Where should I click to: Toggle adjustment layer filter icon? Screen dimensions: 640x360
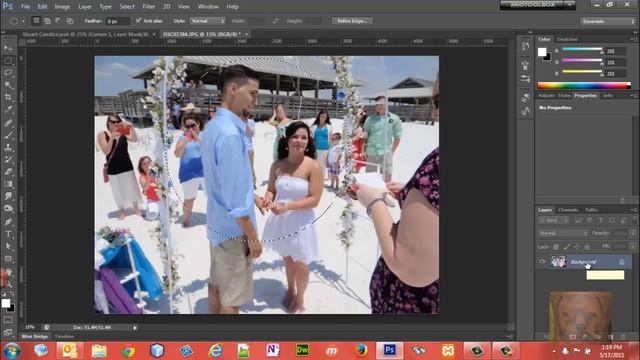[589, 220]
